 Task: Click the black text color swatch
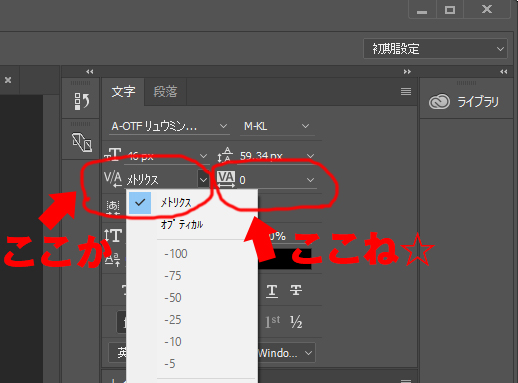(285, 259)
